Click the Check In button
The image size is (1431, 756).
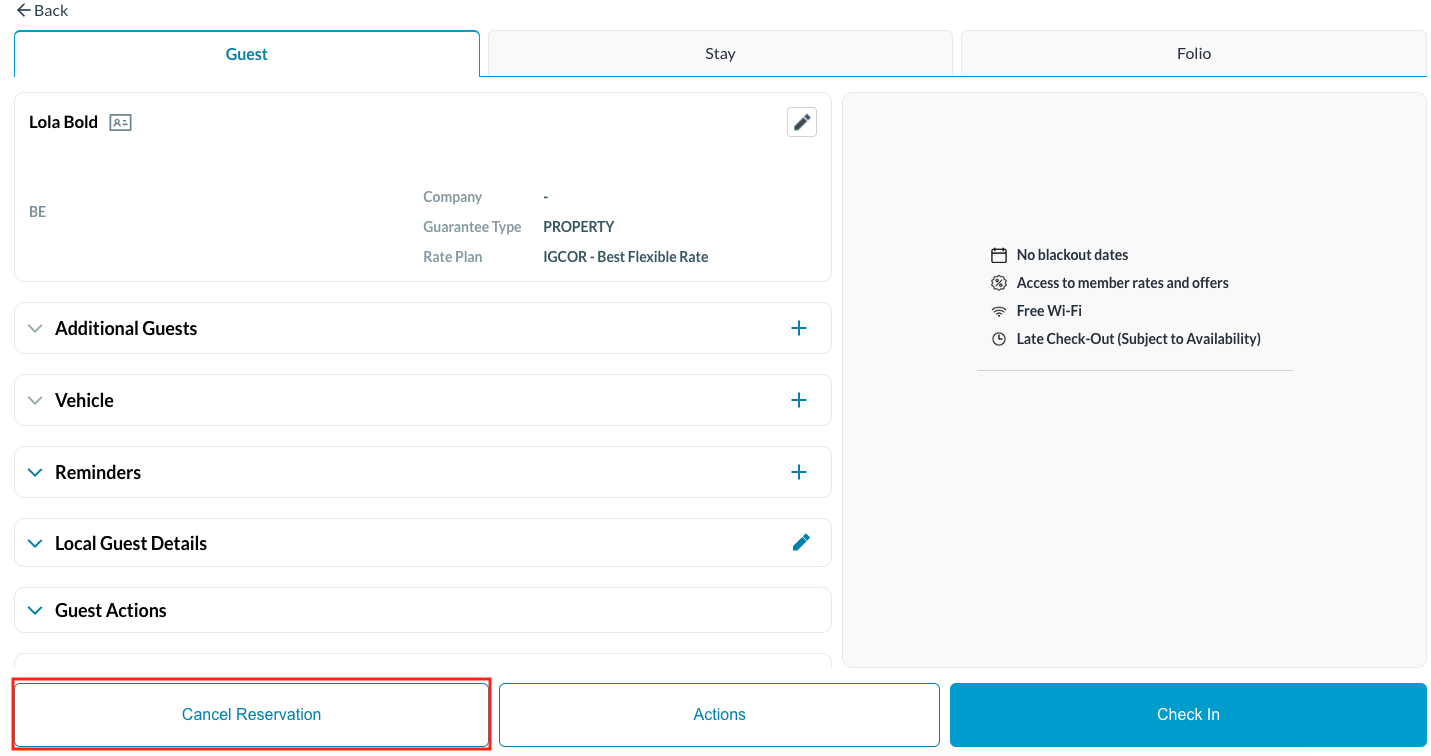pos(1187,714)
